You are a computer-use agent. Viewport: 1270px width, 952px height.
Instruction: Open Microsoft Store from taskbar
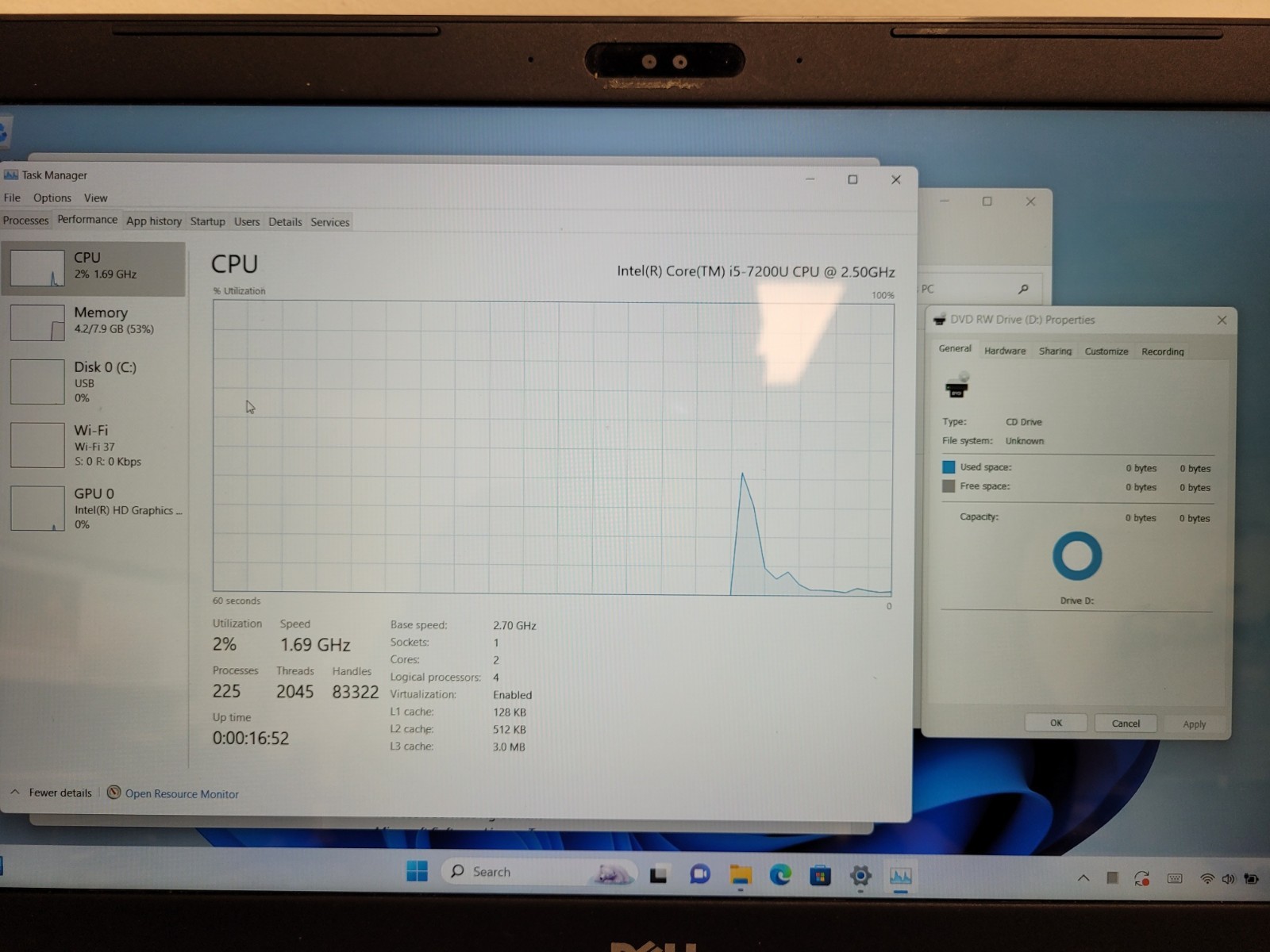pos(820,876)
